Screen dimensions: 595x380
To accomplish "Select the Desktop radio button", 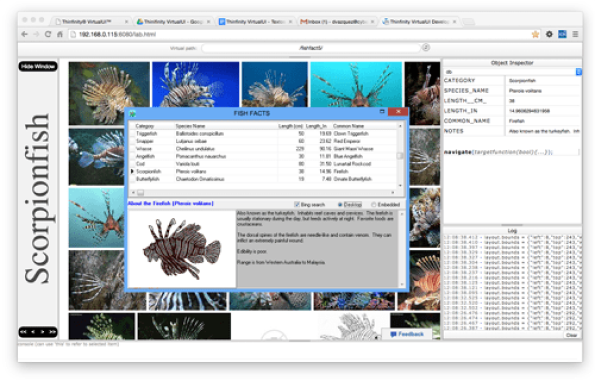I will (x=340, y=204).
